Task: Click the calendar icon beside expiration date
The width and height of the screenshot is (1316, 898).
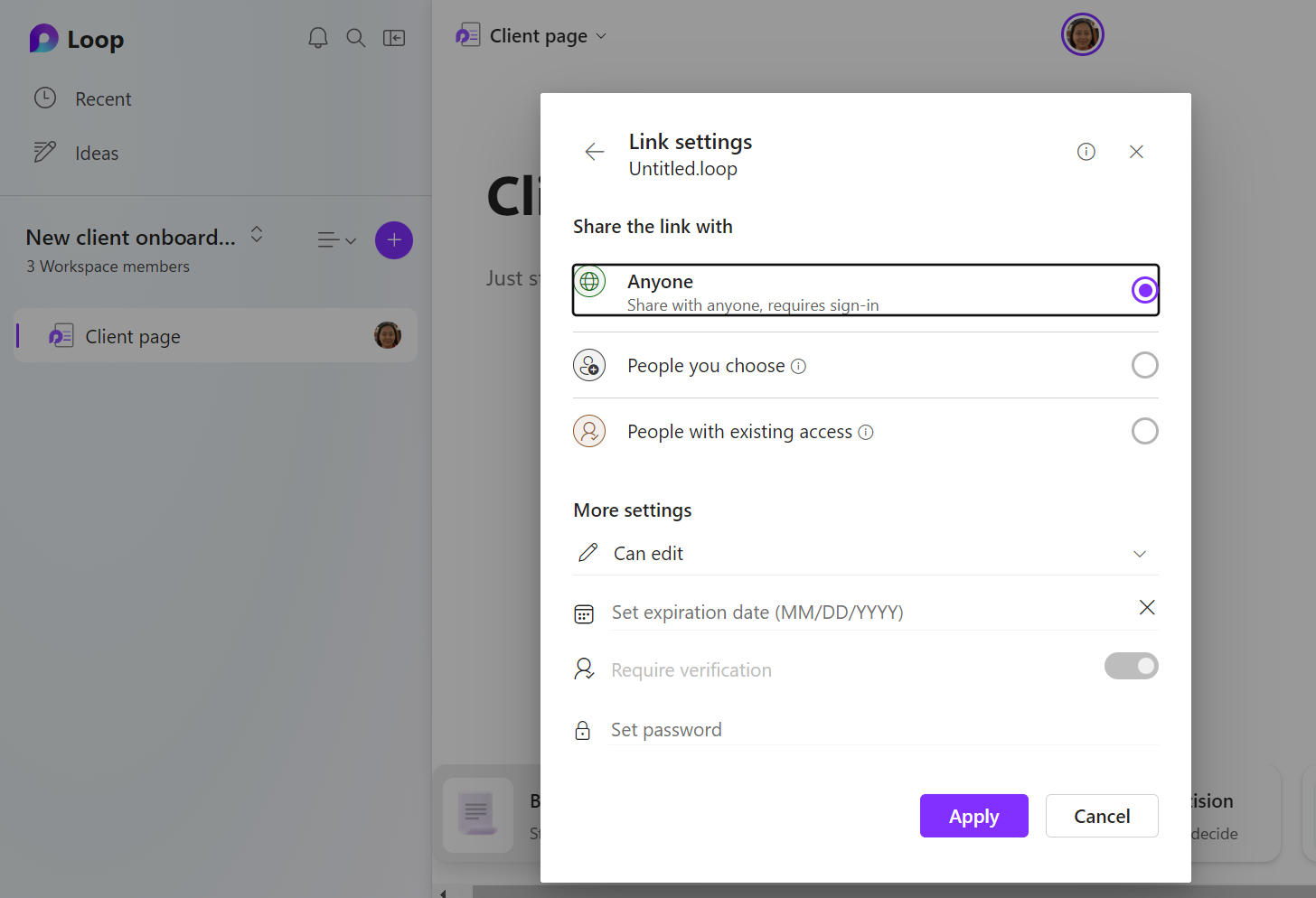Action: (584, 613)
